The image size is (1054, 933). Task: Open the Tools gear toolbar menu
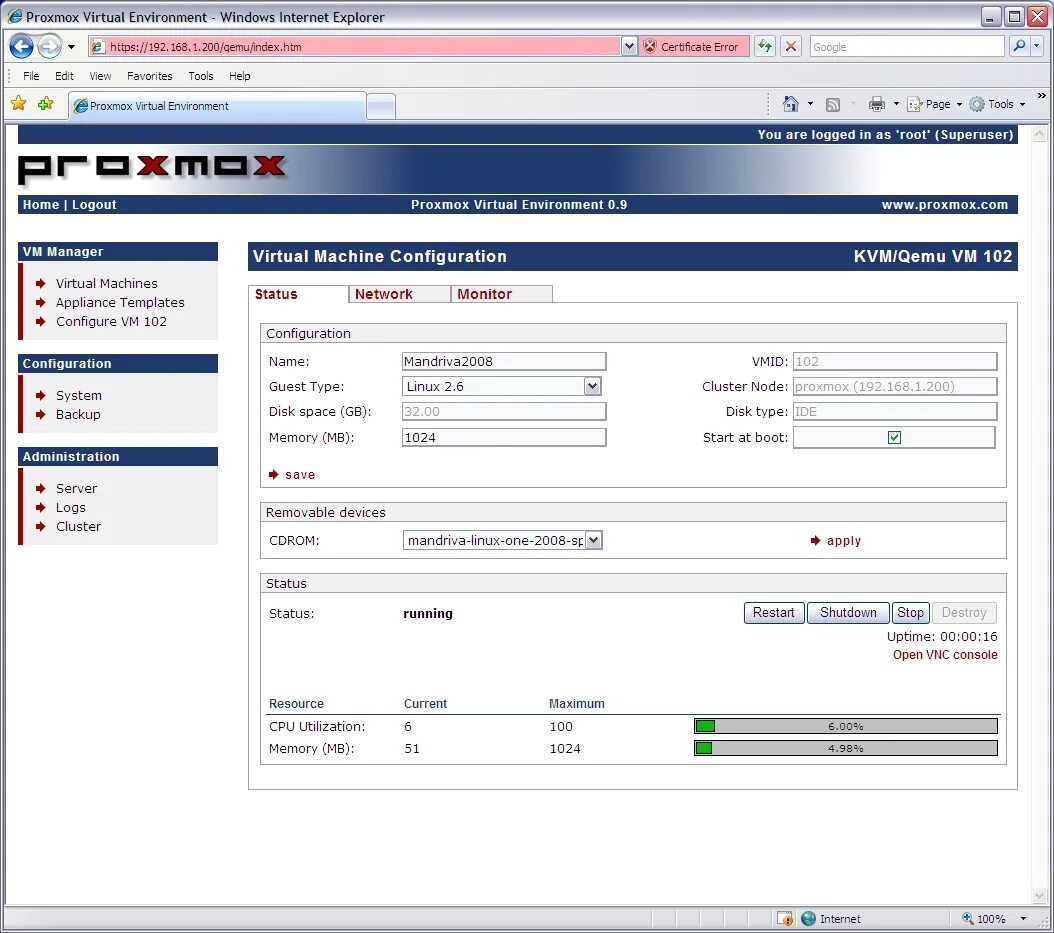998,104
